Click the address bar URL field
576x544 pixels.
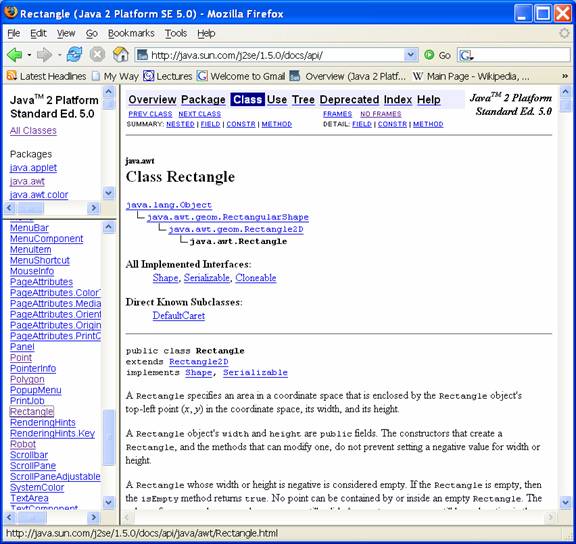pyautogui.click(x=276, y=55)
